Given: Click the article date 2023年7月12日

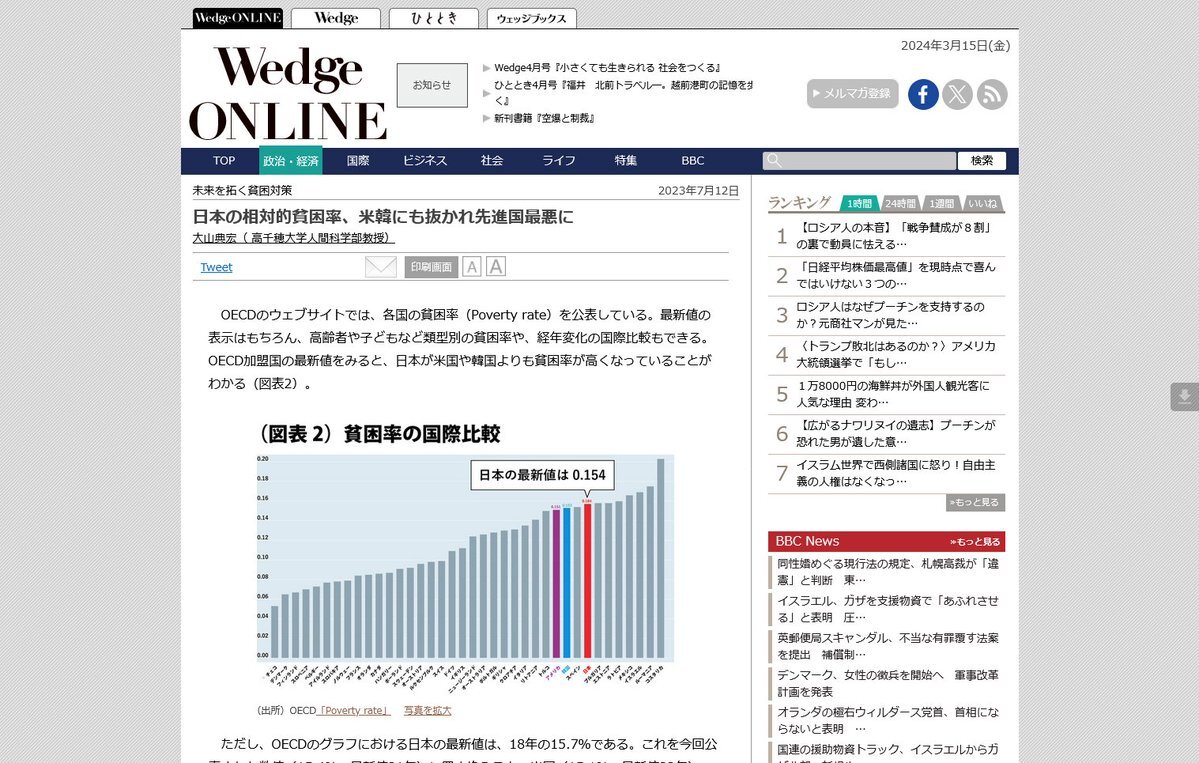Looking at the screenshot, I should tap(698, 190).
